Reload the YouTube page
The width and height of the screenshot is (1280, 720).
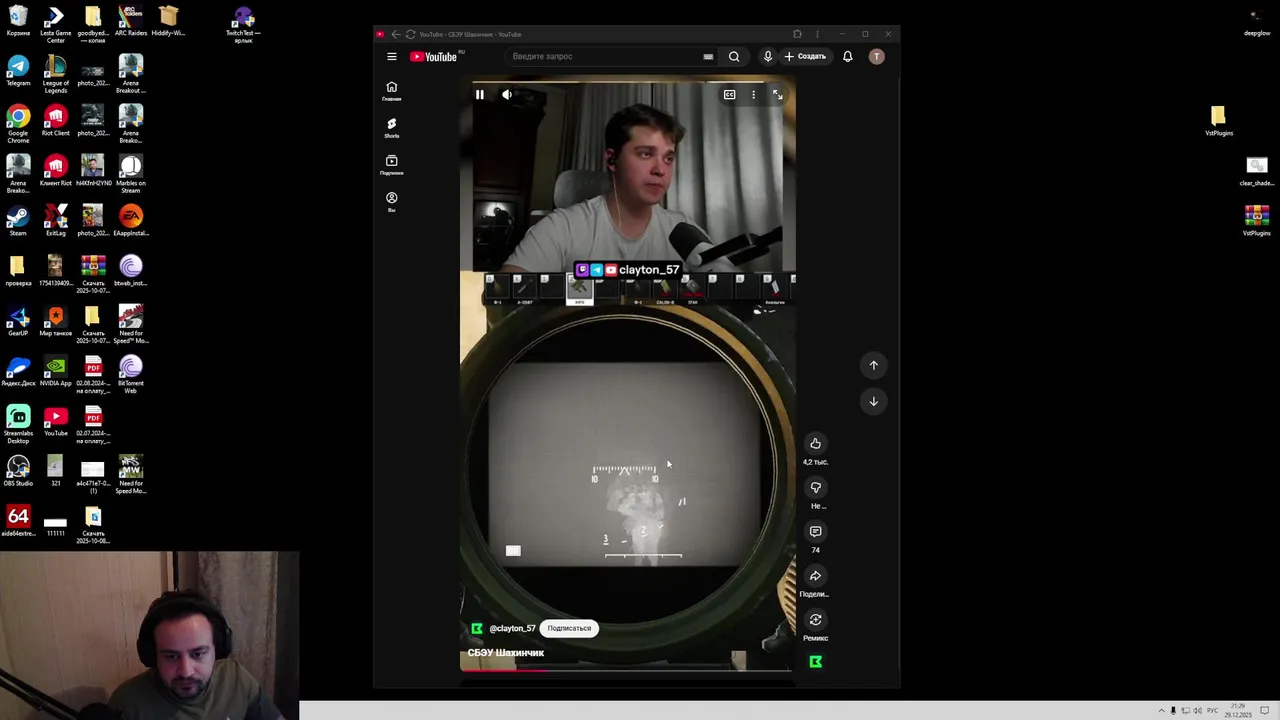coord(410,34)
